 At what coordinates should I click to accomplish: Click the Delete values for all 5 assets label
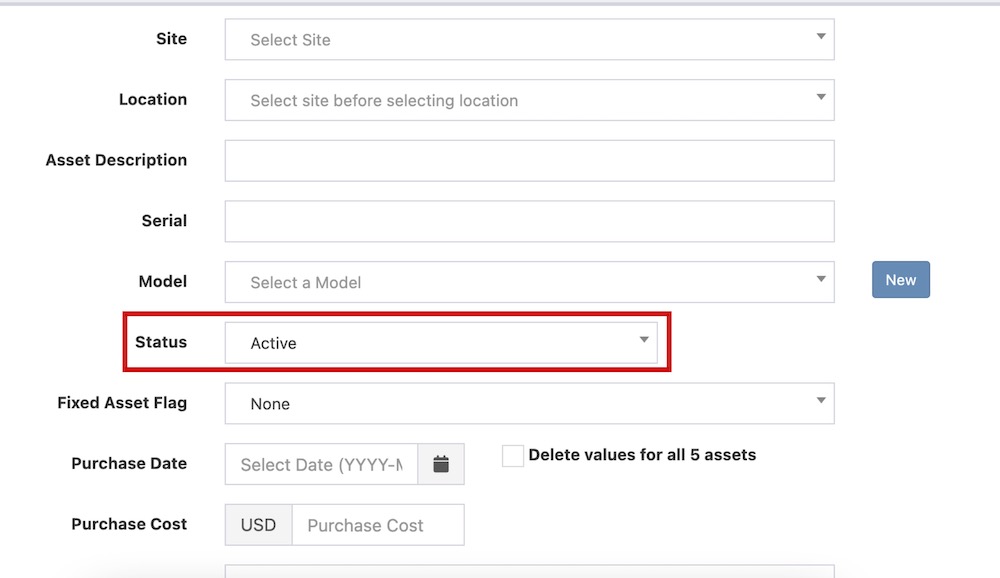pos(642,455)
